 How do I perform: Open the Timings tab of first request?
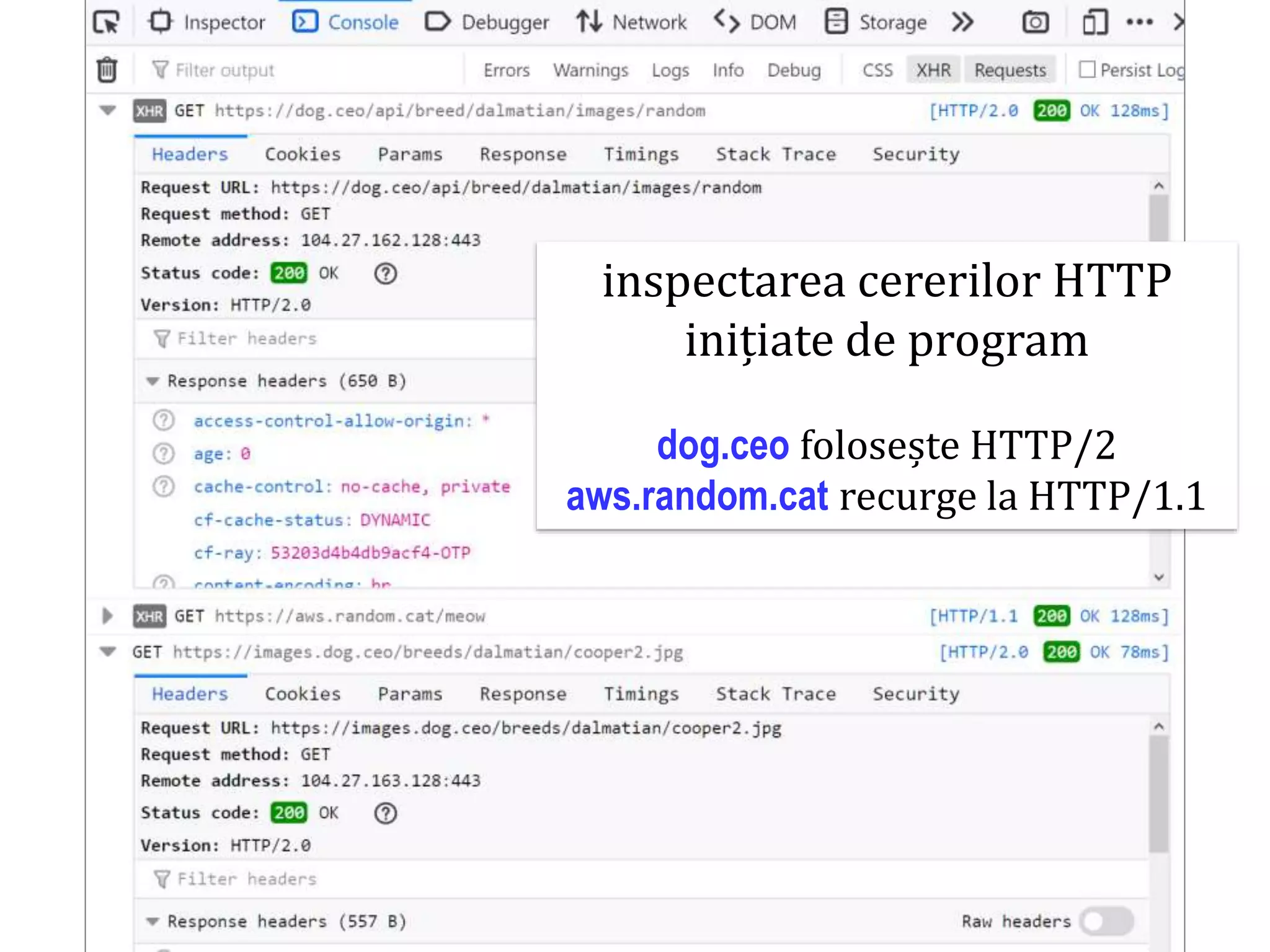pyautogui.click(x=641, y=154)
